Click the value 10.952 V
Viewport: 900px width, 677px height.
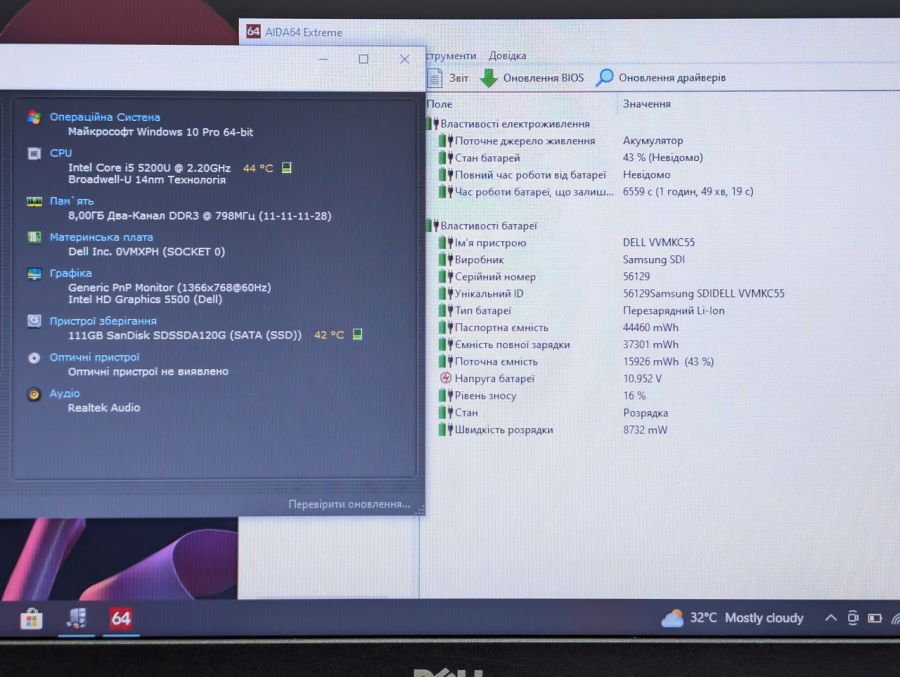coord(642,378)
